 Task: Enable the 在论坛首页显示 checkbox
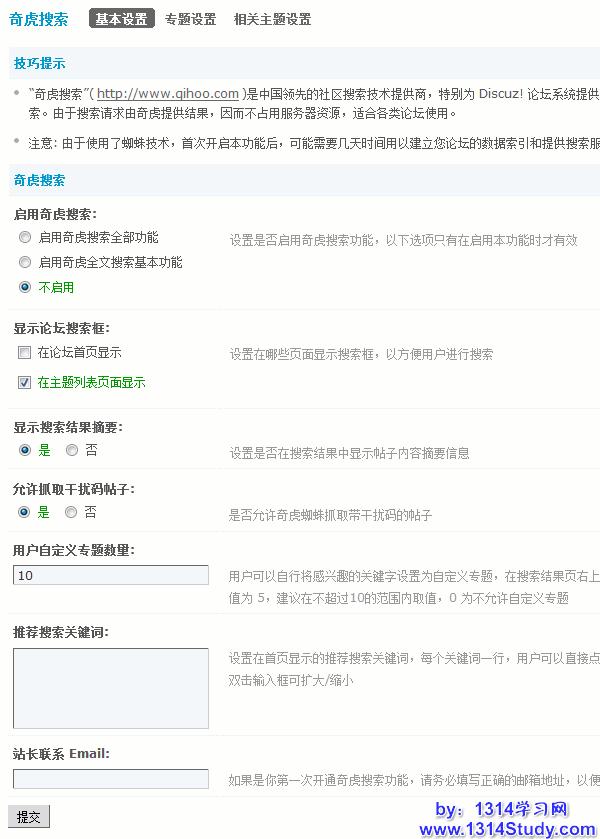coord(25,353)
